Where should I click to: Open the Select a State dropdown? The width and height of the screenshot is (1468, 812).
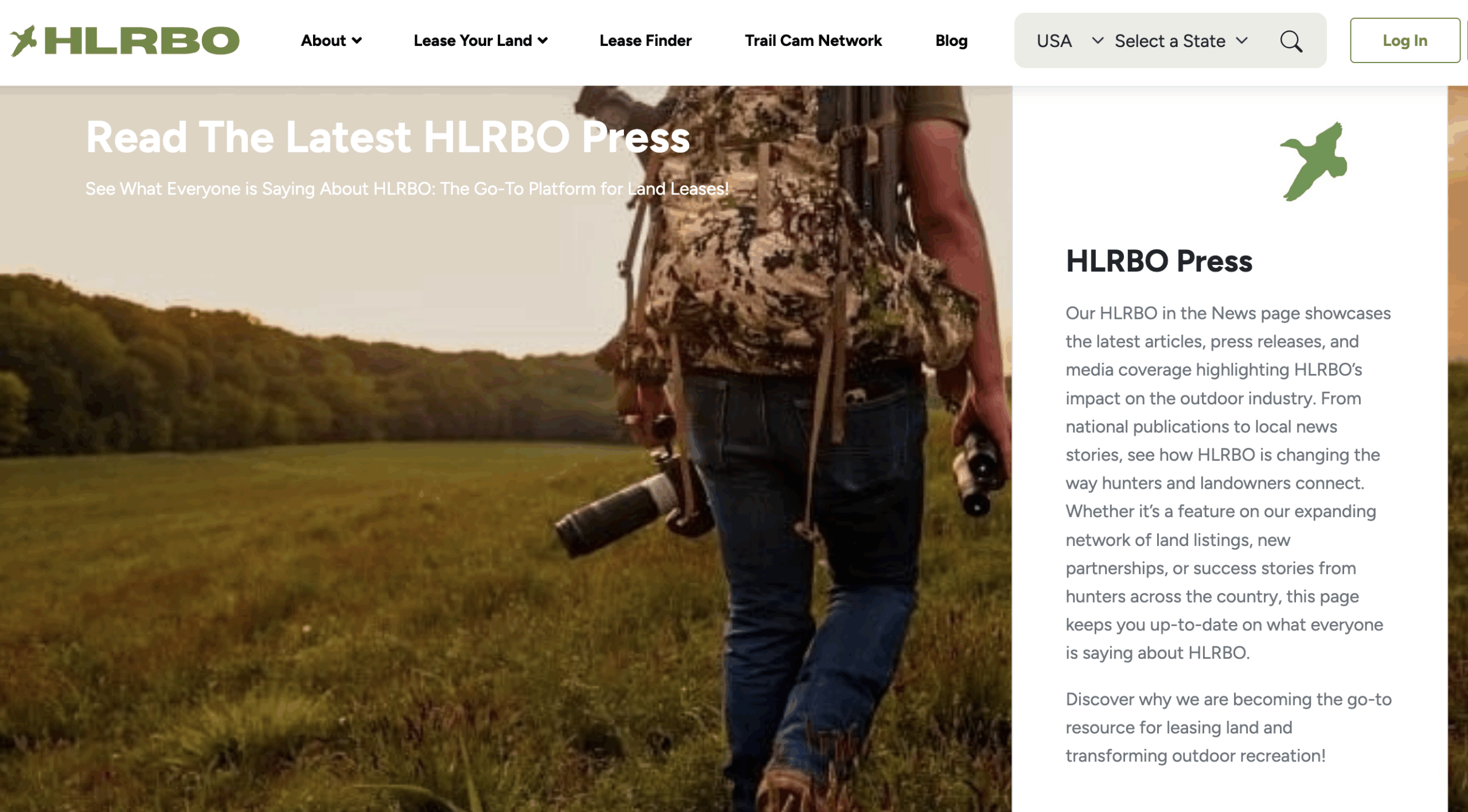[x=1169, y=41]
